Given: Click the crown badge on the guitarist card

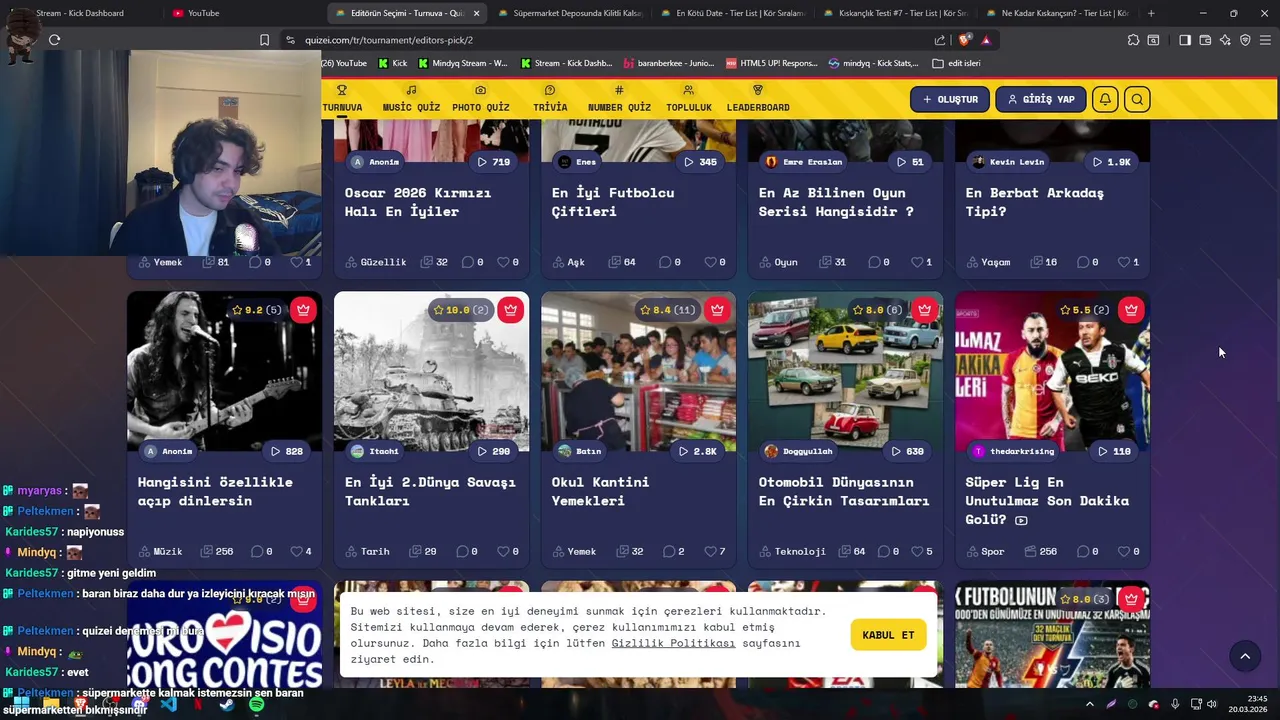Looking at the screenshot, I should click(x=303, y=310).
